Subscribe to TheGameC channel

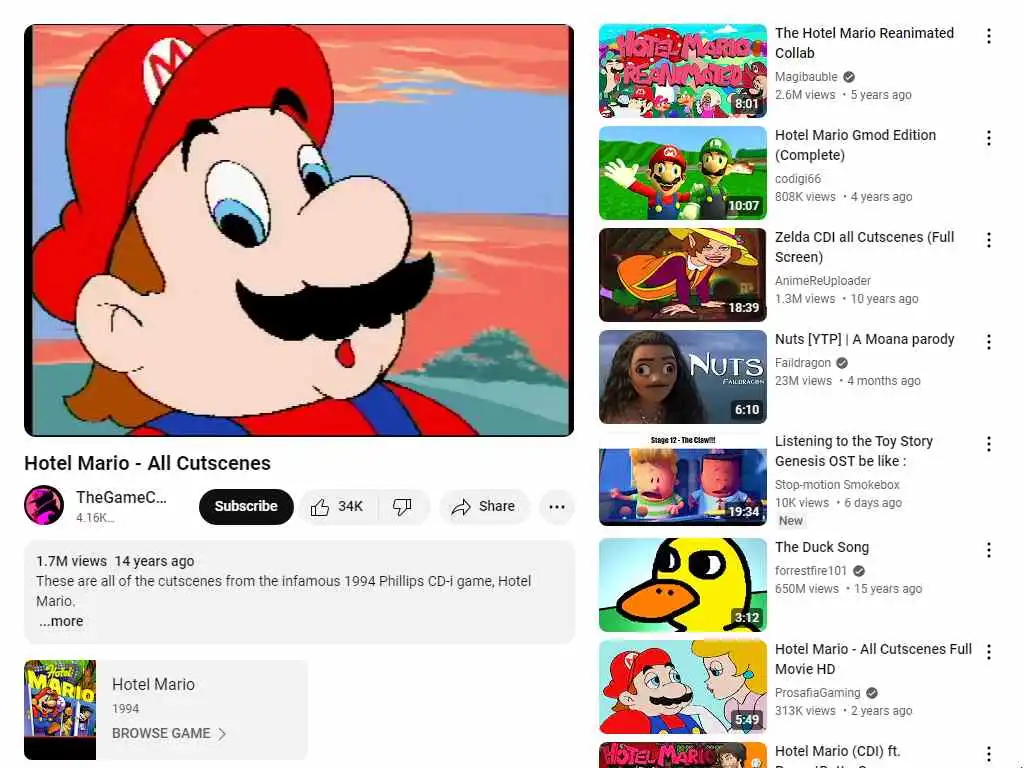point(246,507)
